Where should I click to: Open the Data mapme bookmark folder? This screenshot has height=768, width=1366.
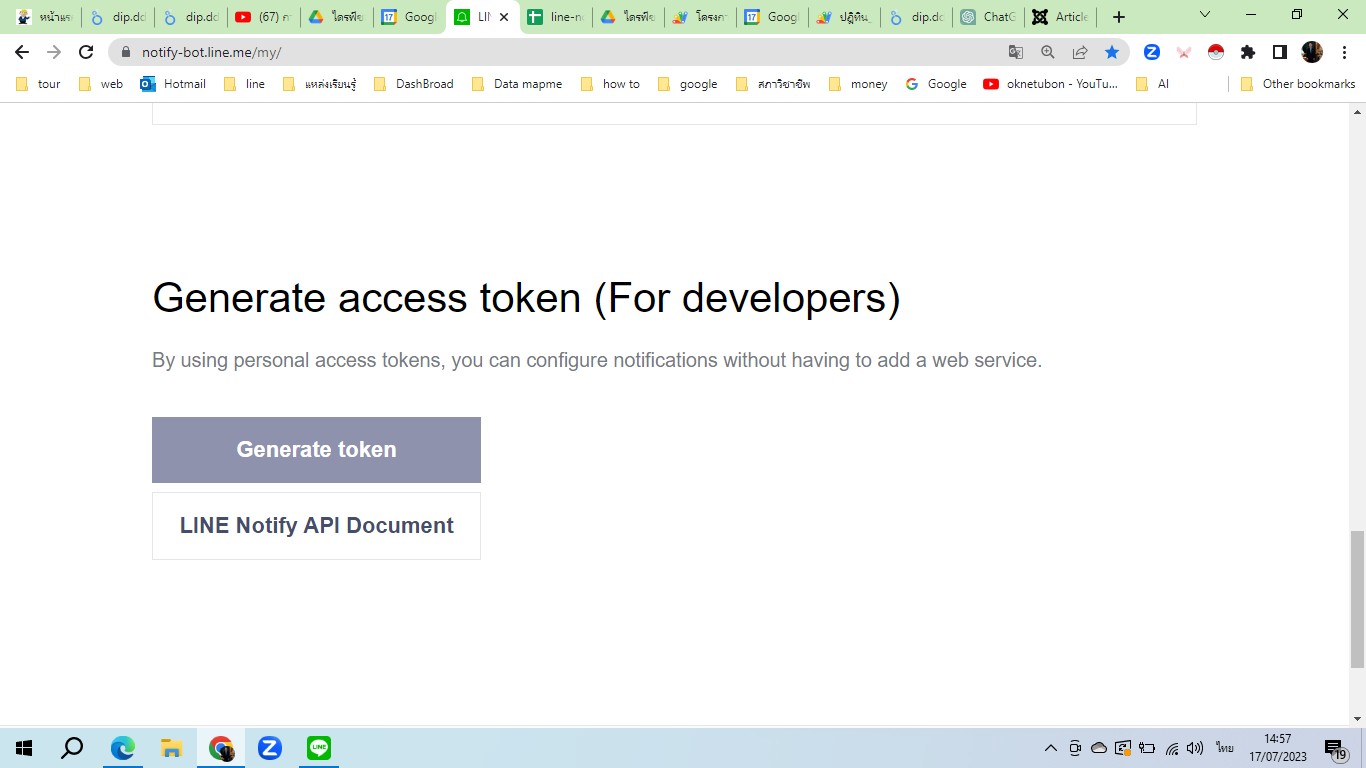pos(517,84)
